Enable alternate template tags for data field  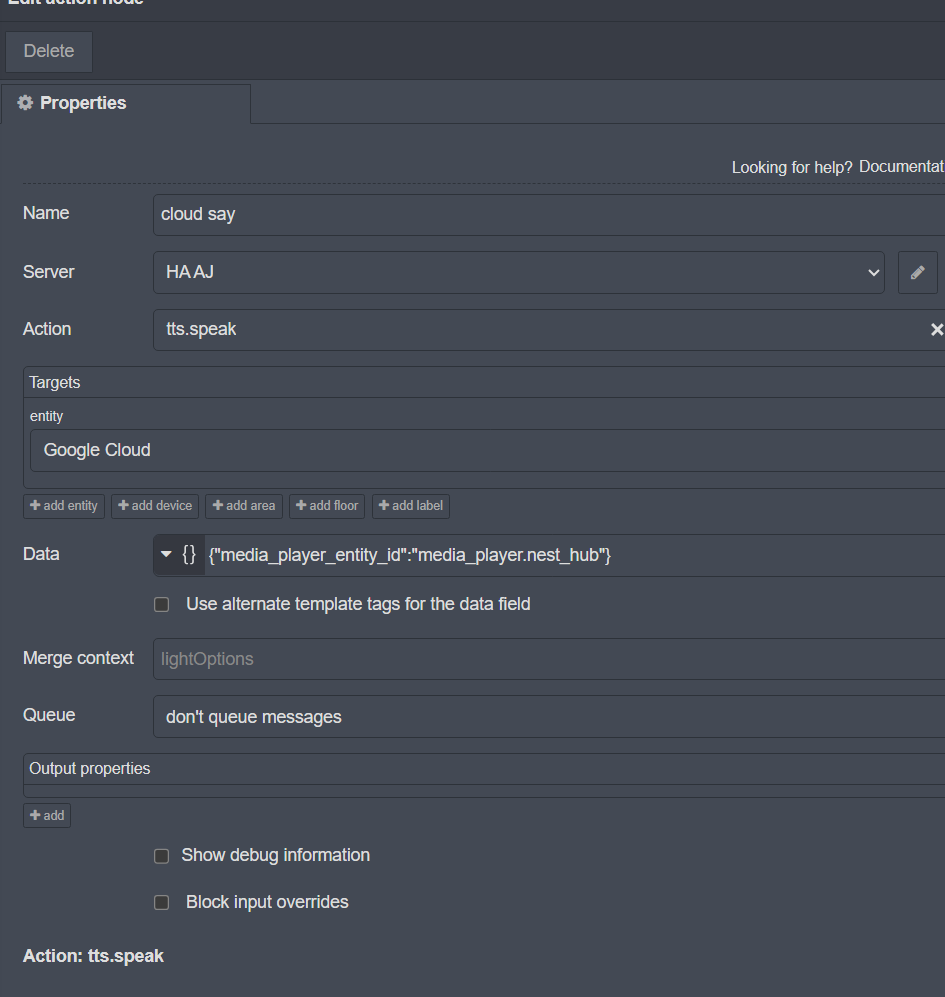click(x=161, y=605)
